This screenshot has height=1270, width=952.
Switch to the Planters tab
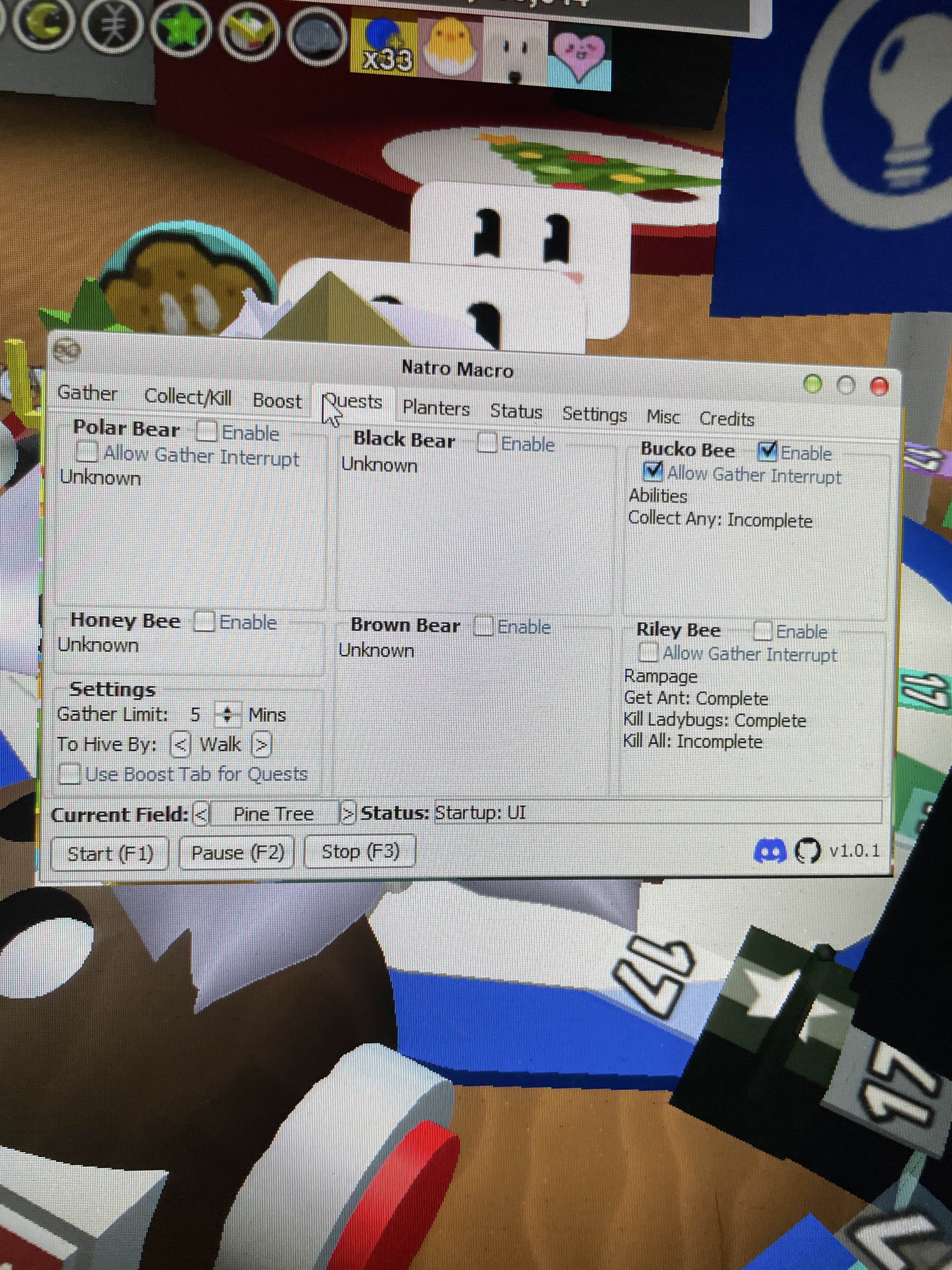tap(435, 408)
